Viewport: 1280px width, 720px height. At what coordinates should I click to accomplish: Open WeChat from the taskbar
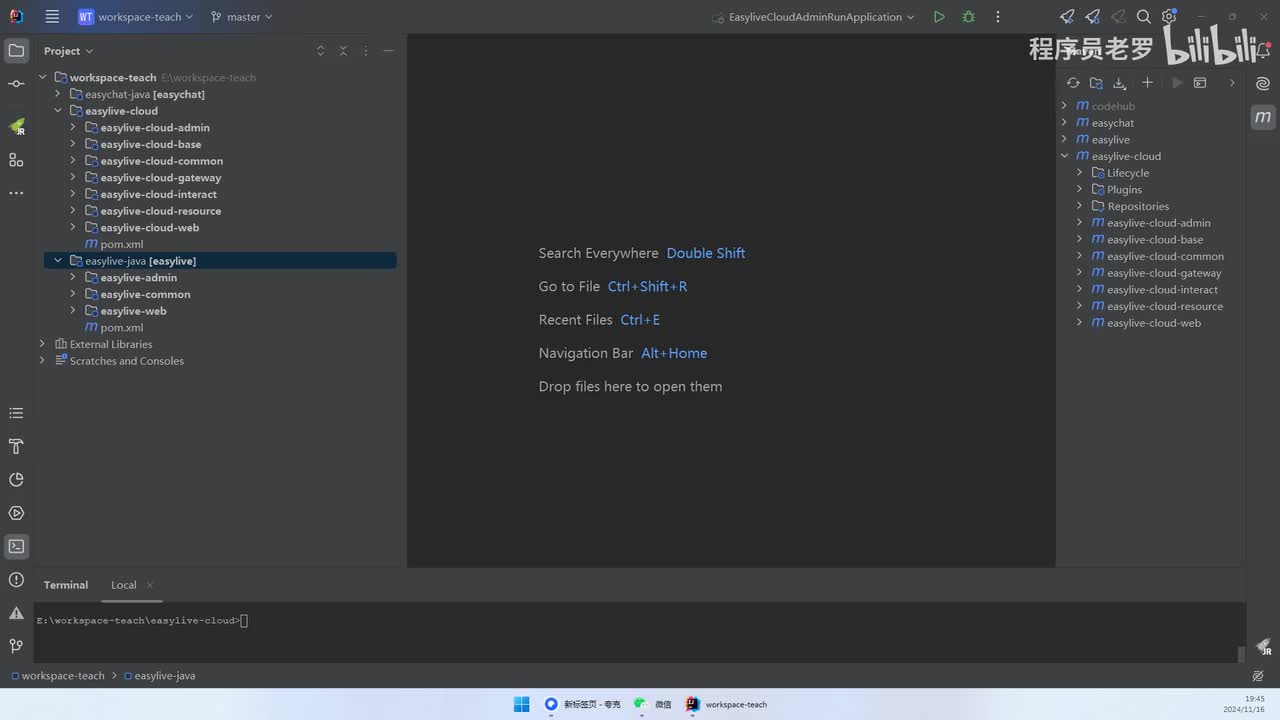pyautogui.click(x=652, y=704)
